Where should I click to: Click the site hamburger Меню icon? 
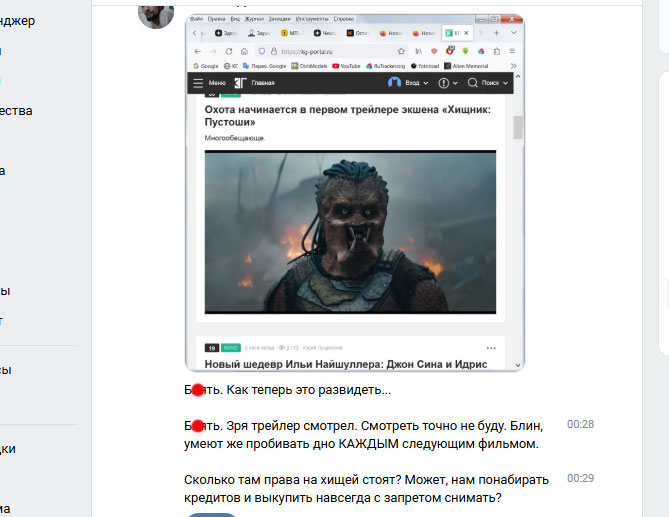198,83
